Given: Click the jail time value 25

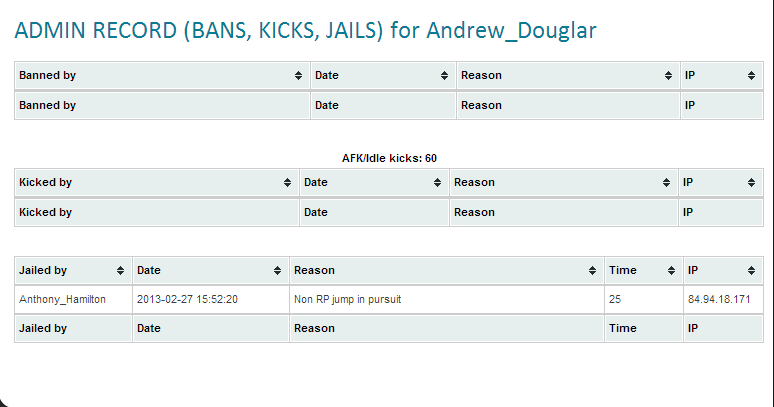Looking at the screenshot, I should (616, 299).
